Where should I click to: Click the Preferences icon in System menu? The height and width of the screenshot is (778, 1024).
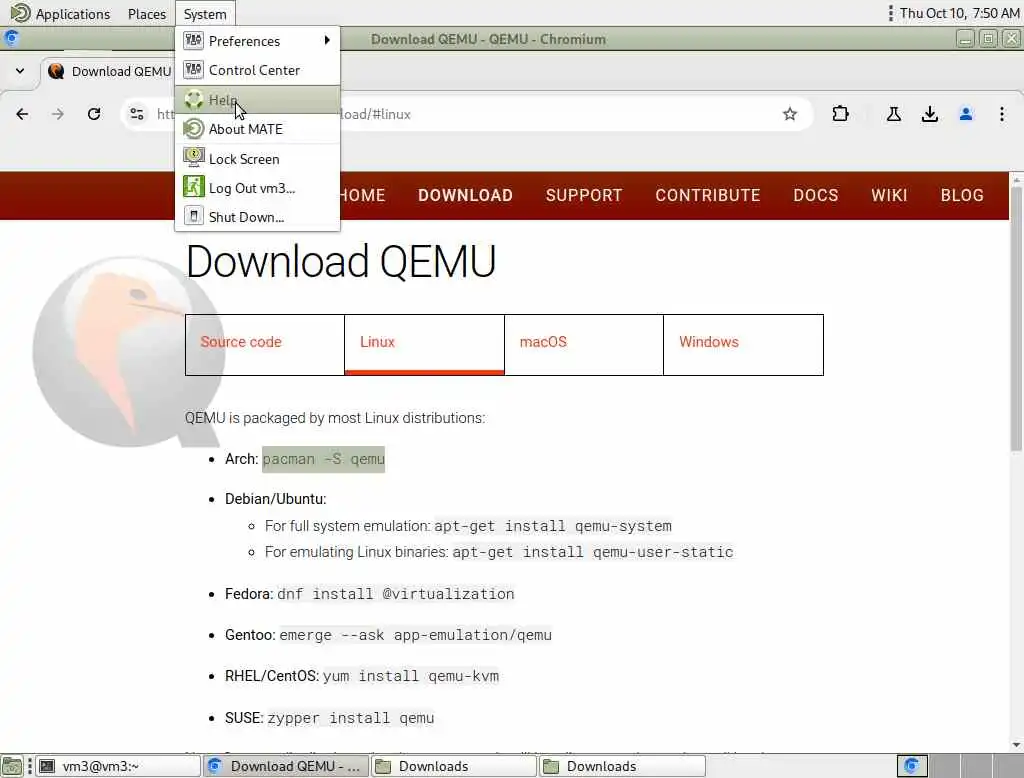[x=193, y=41]
